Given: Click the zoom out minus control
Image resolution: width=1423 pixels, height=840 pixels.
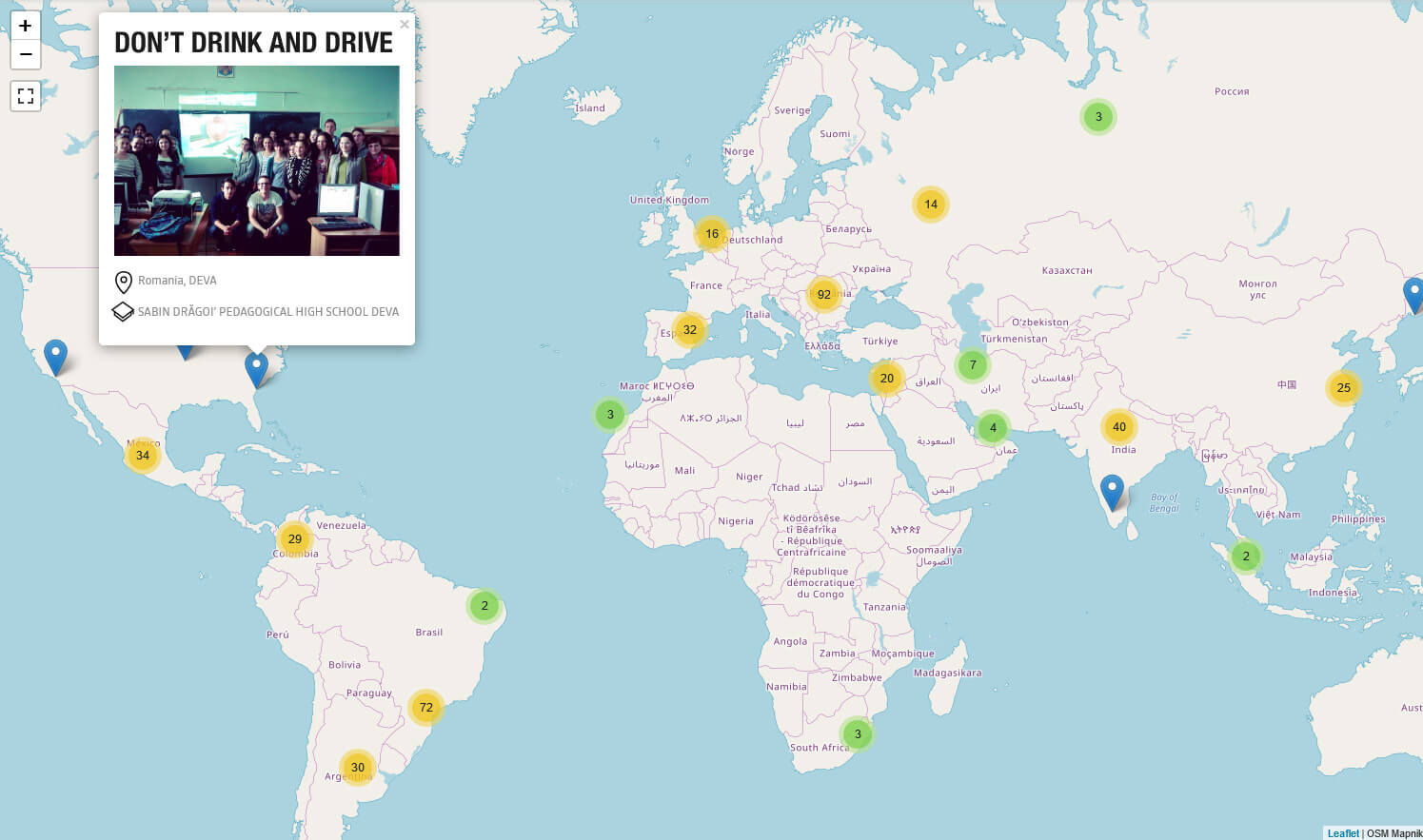Looking at the screenshot, I should coord(25,55).
